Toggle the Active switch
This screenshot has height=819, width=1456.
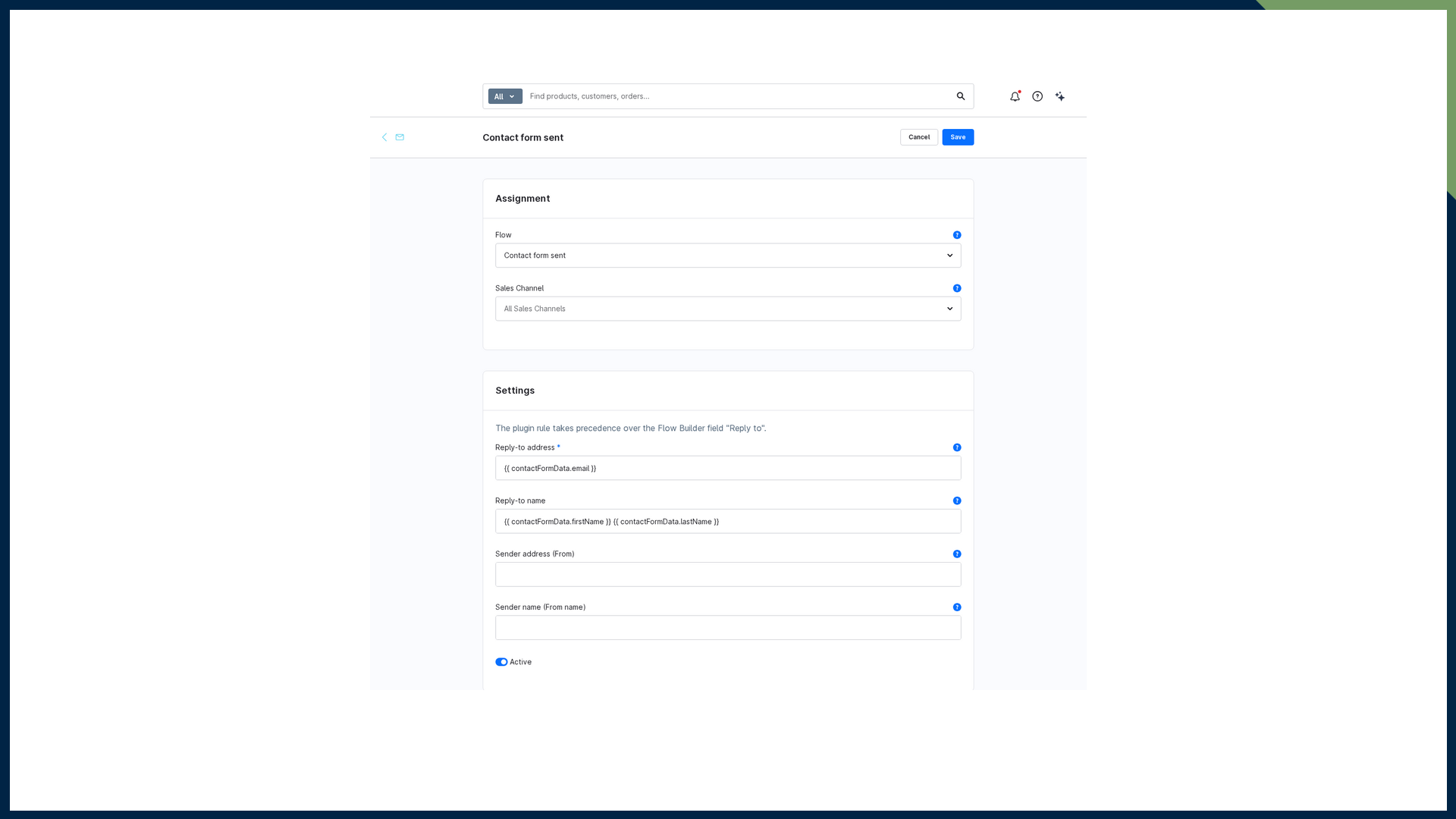tap(501, 662)
